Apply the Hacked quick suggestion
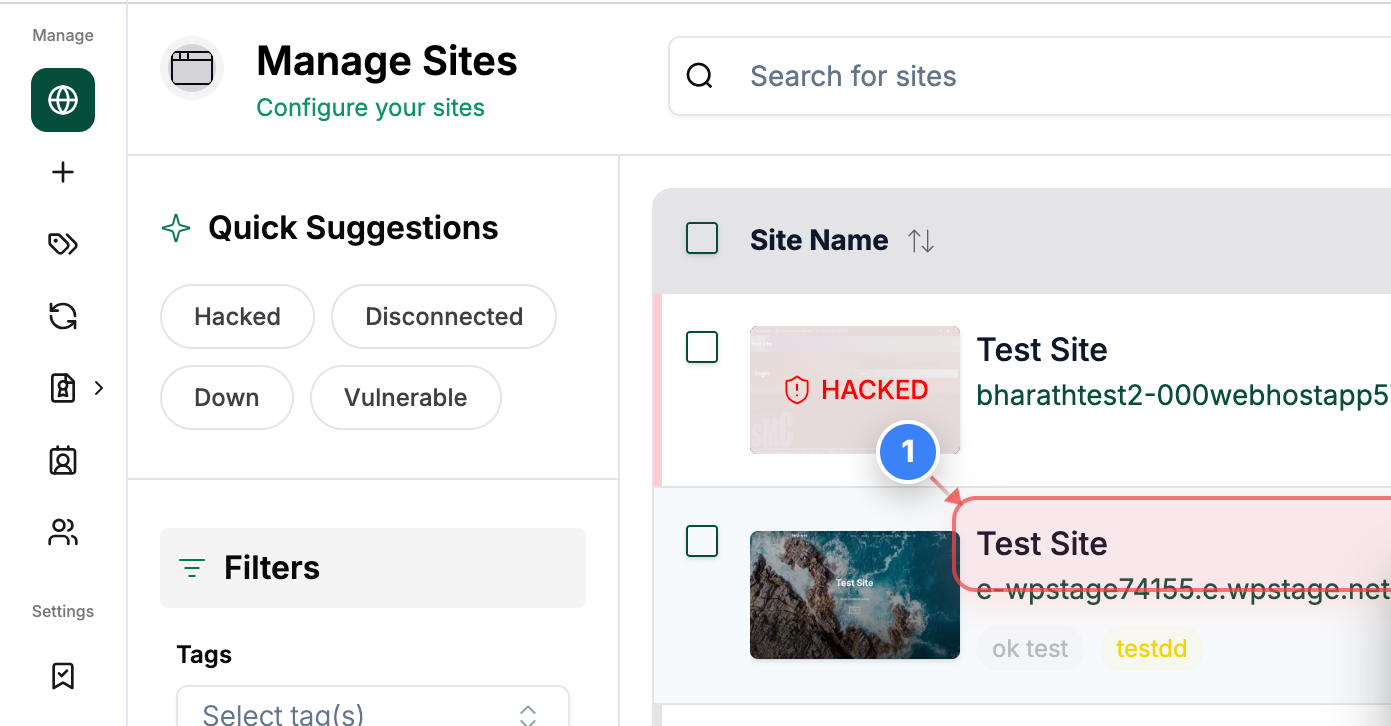This screenshot has width=1391, height=726. point(237,316)
